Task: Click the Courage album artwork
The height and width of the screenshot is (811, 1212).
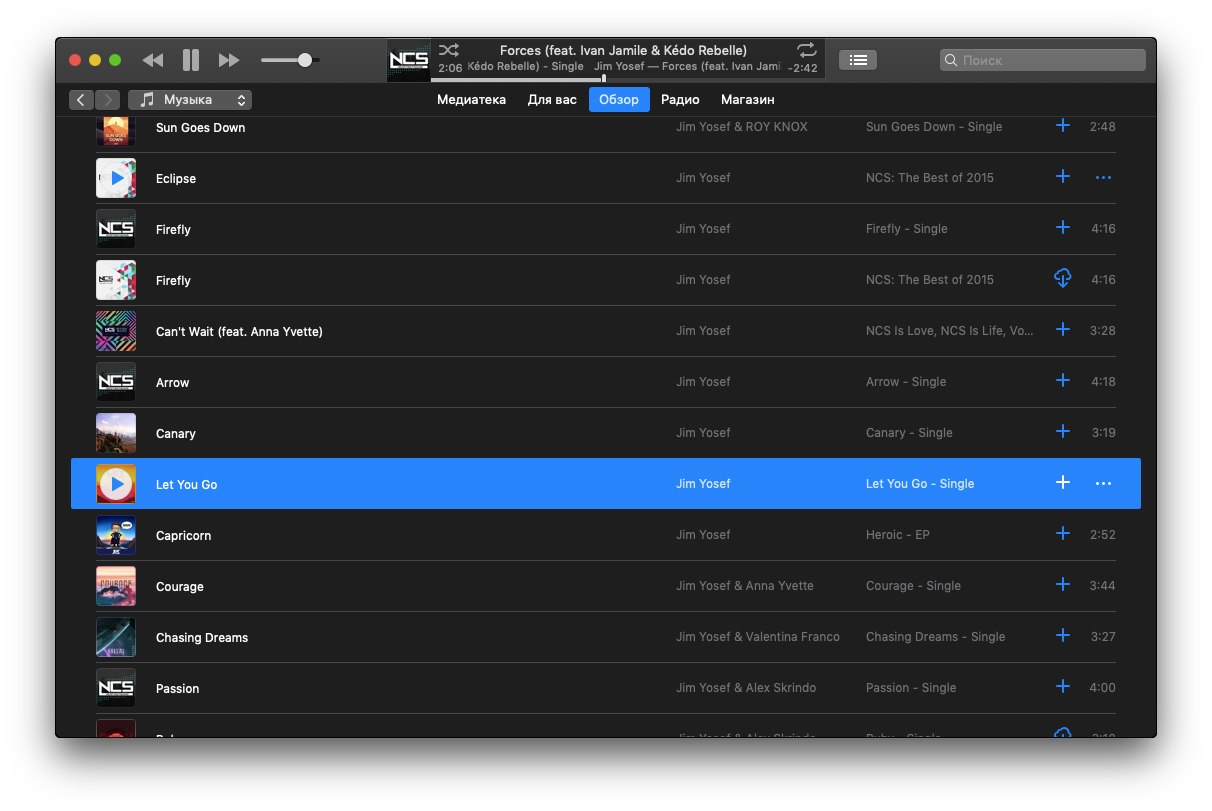Action: point(116,586)
